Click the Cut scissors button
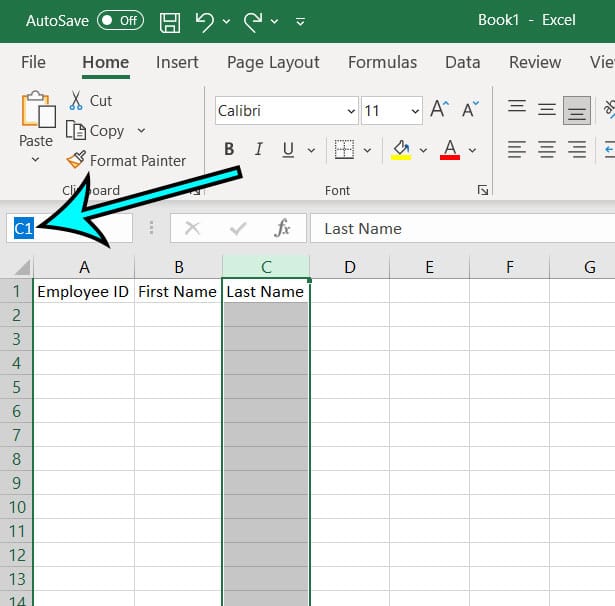 (x=91, y=101)
